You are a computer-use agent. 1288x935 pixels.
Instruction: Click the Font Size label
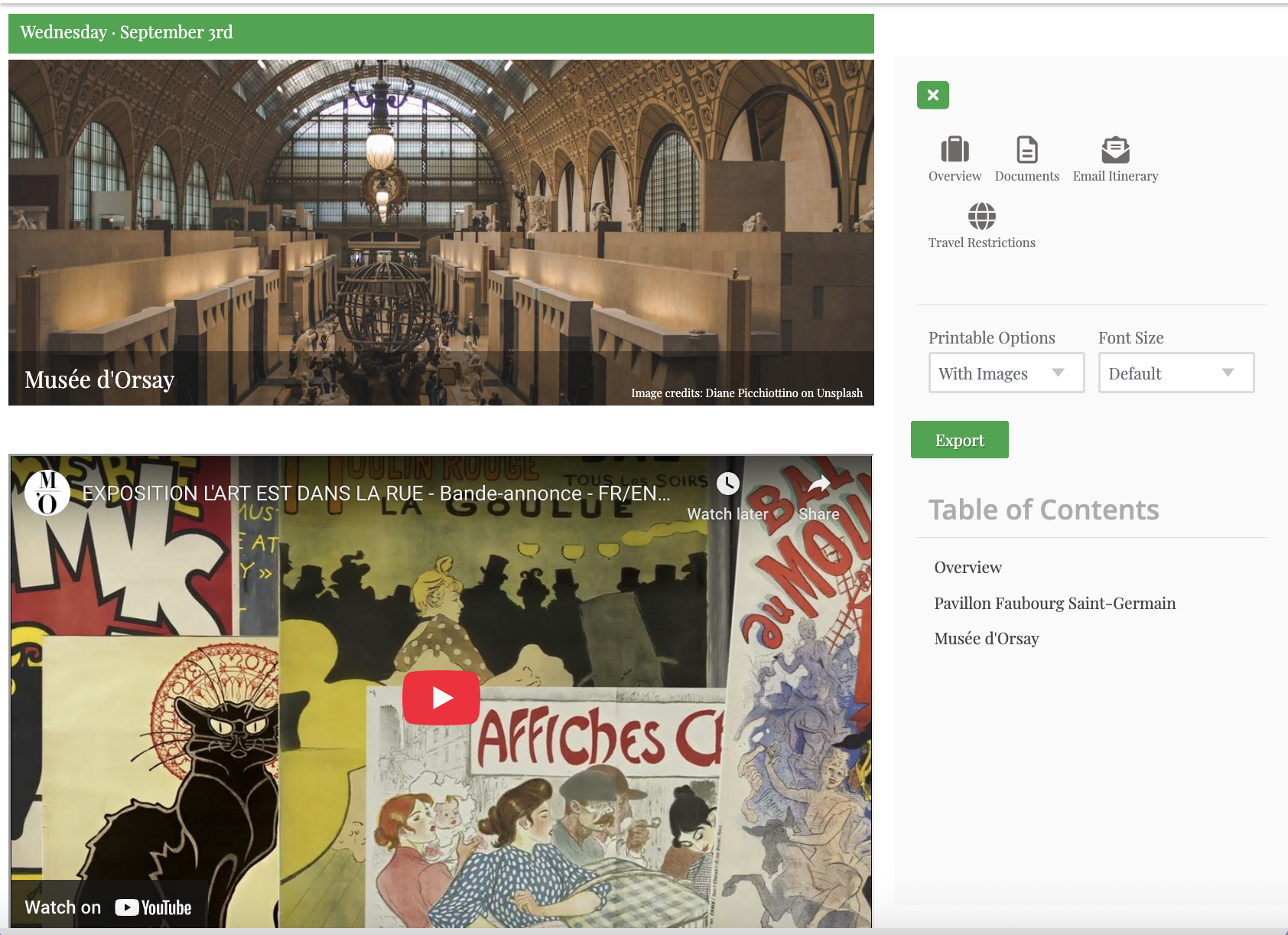point(1130,337)
